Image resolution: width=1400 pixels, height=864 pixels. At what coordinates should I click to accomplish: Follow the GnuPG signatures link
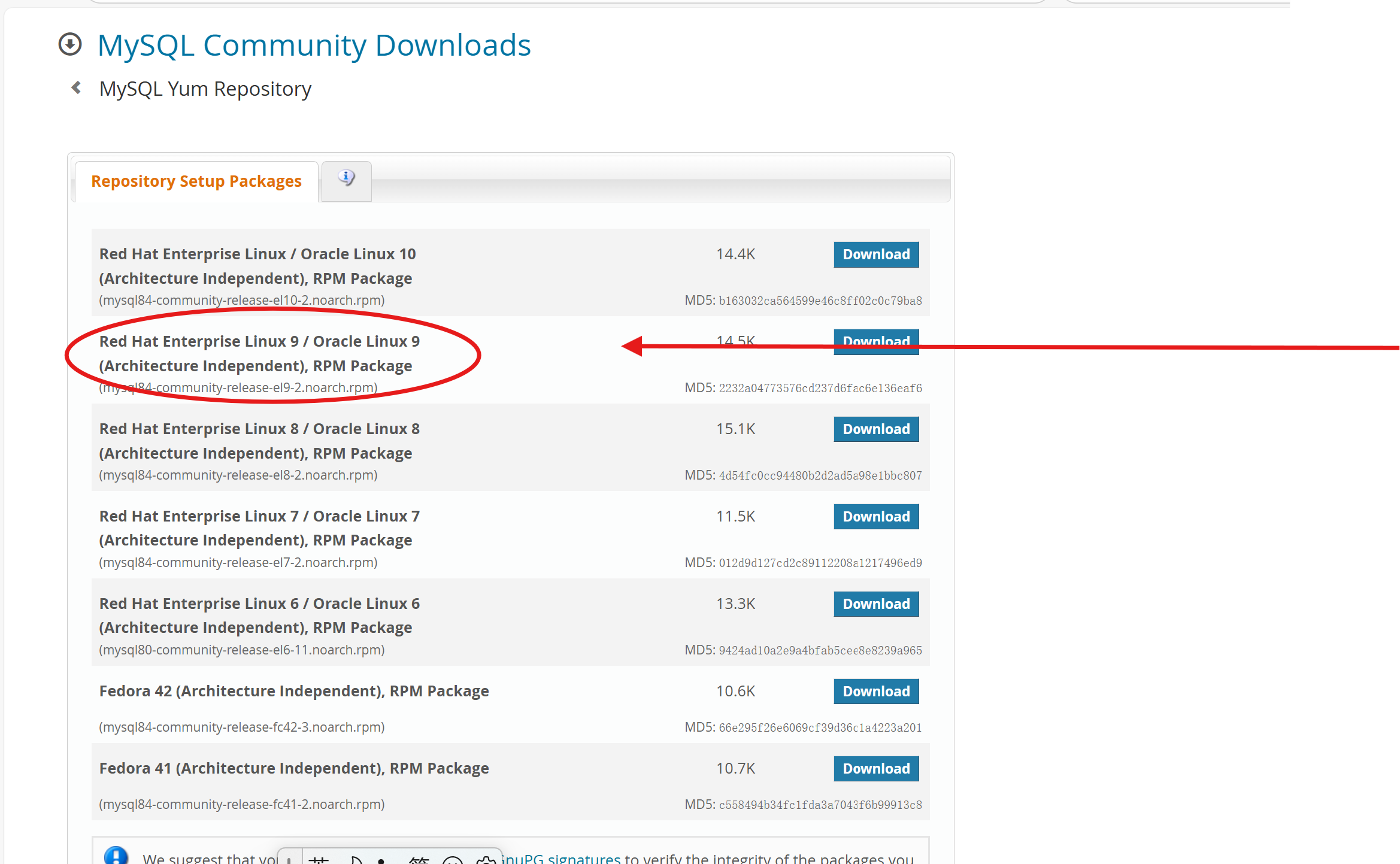[560, 858]
